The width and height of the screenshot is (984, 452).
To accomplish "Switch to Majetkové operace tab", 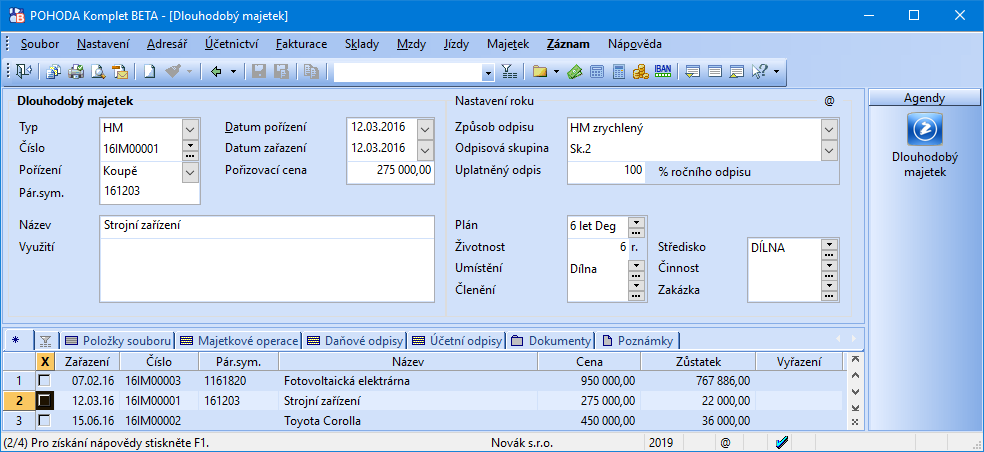I will point(239,341).
